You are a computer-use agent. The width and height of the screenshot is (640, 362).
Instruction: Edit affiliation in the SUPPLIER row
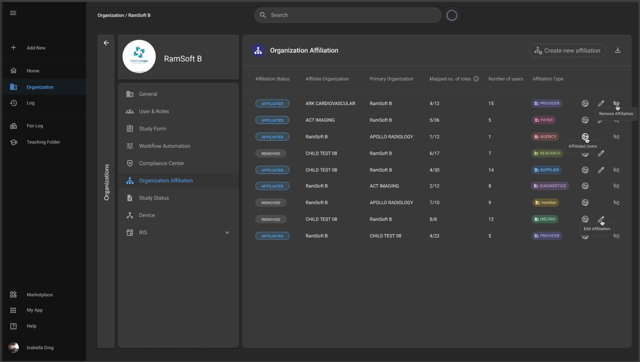(601, 170)
